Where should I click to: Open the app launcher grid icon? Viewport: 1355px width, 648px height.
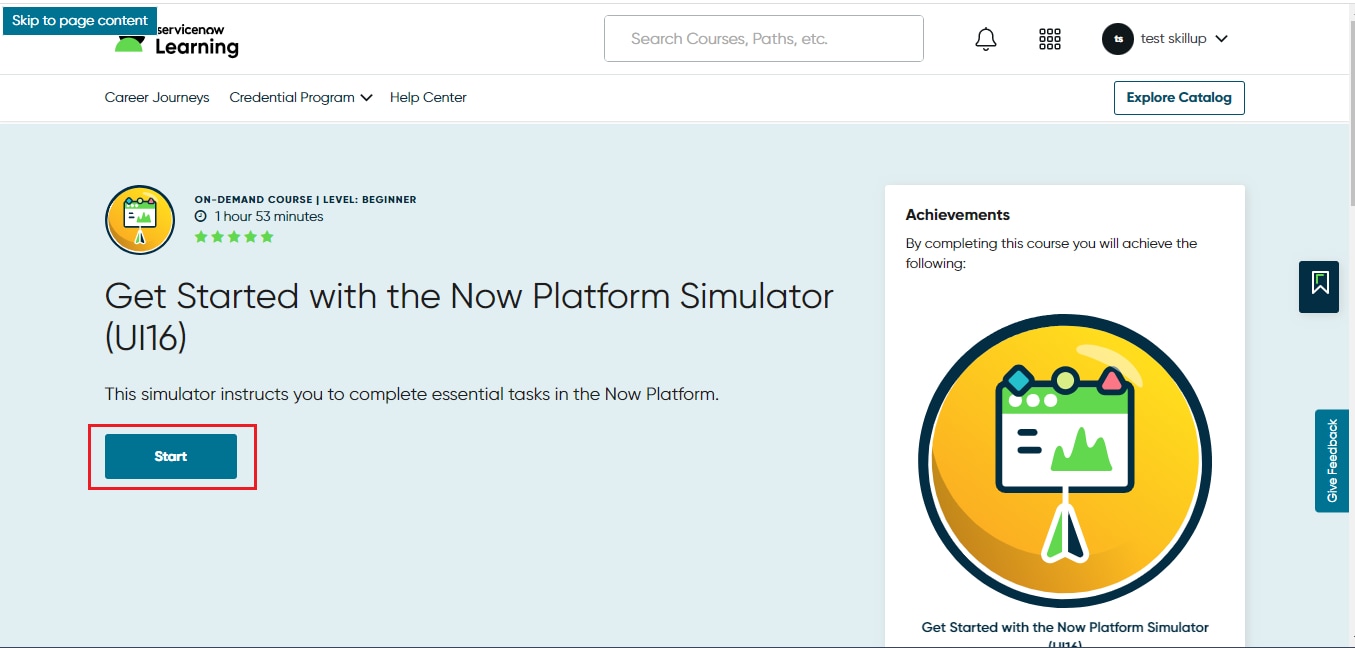point(1049,38)
